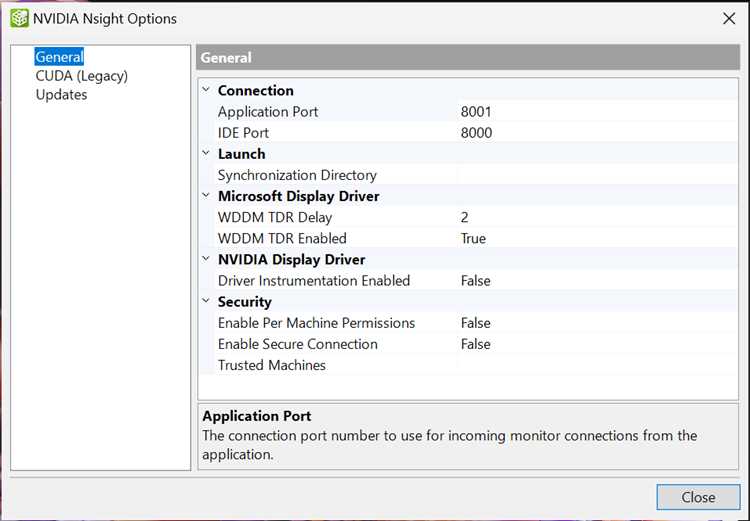Change Driver Instrumentation Enabled False value
The image size is (750, 521).
597,280
